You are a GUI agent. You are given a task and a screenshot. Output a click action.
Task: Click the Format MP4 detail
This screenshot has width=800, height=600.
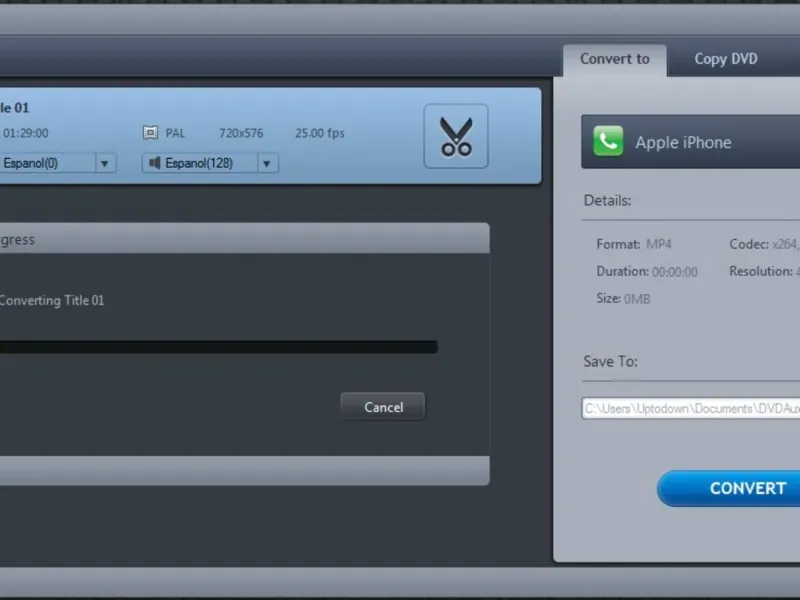pos(634,244)
